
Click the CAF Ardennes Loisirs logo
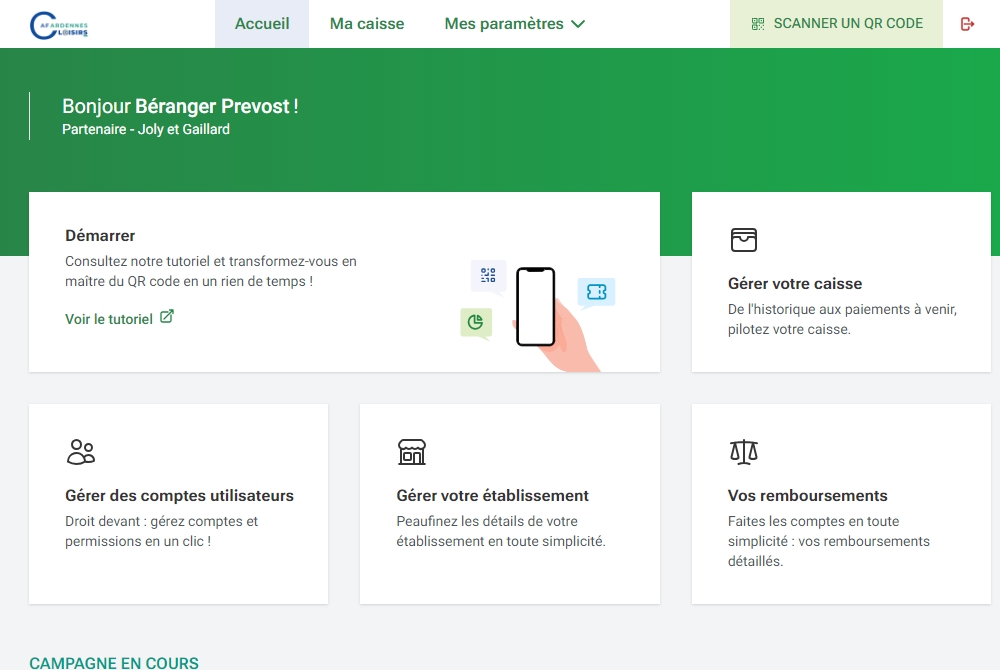59,24
